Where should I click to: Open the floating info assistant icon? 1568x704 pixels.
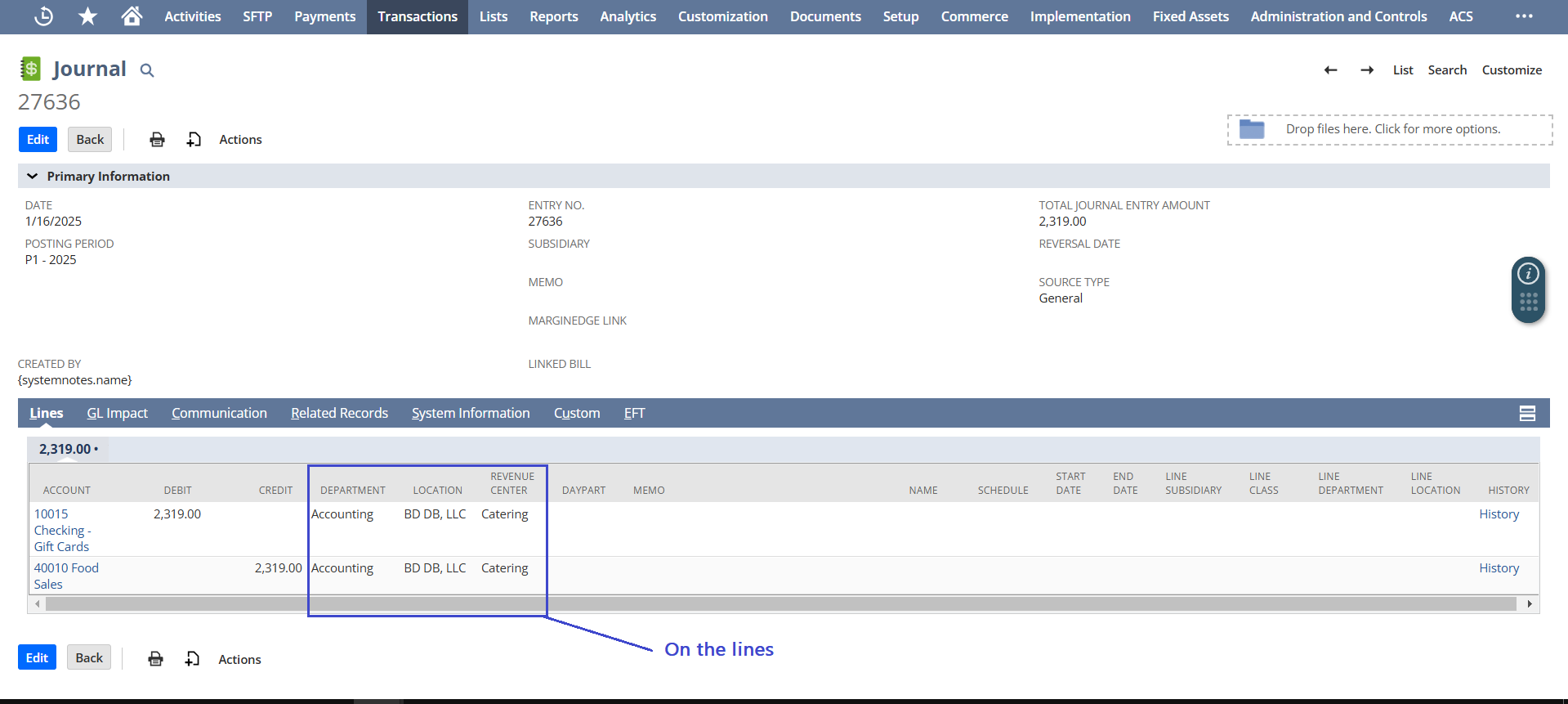click(1528, 274)
